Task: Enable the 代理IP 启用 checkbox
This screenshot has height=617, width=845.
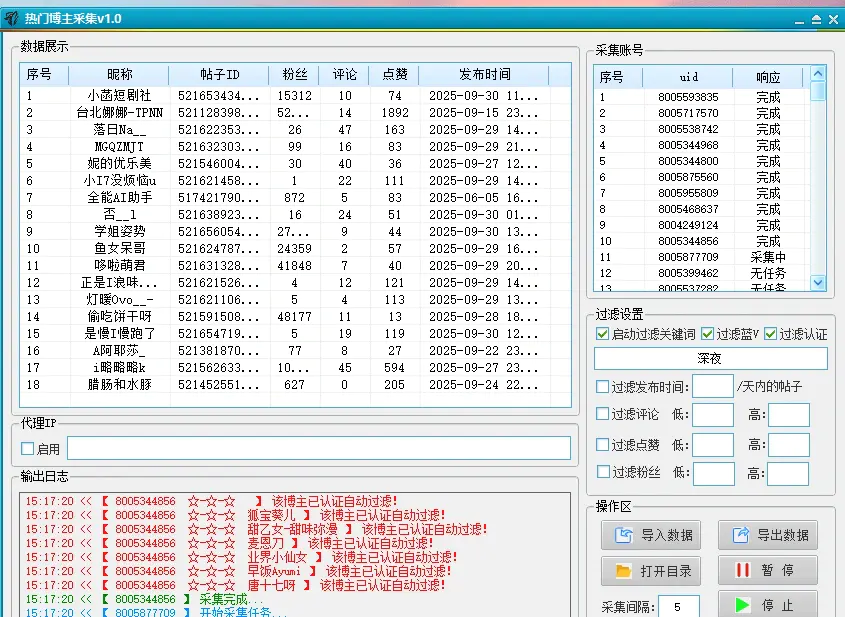Action: (x=28, y=449)
